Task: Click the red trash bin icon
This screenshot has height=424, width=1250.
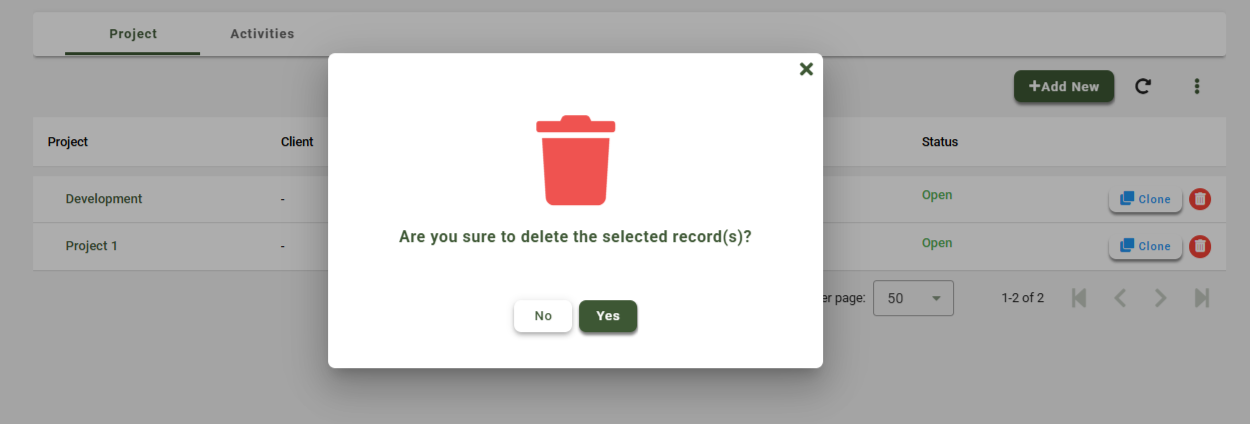Action: (575, 160)
